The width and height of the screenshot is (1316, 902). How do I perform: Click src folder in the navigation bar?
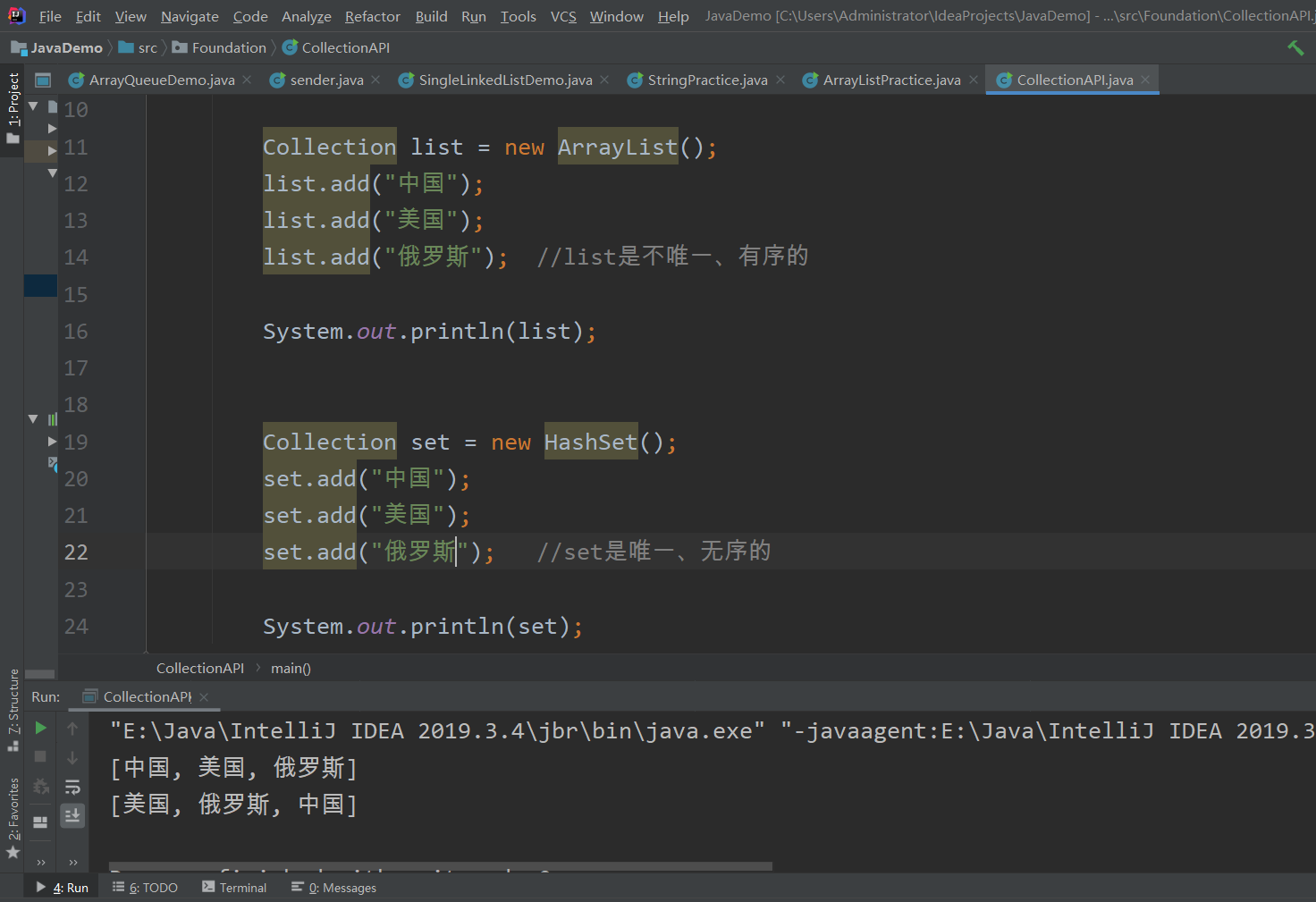pos(139,47)
